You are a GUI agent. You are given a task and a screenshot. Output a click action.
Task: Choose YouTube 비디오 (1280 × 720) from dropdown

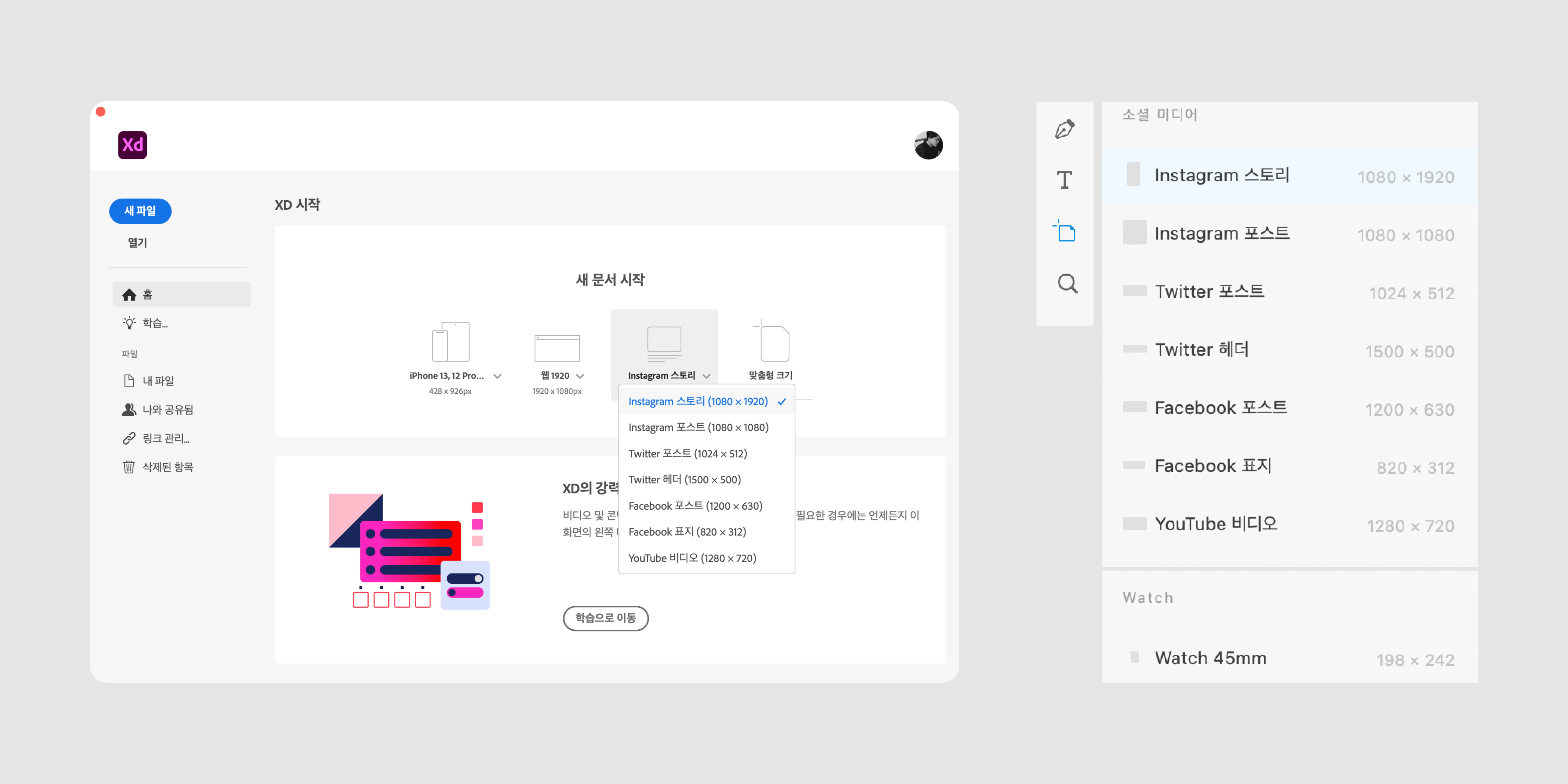pos(692,558)
